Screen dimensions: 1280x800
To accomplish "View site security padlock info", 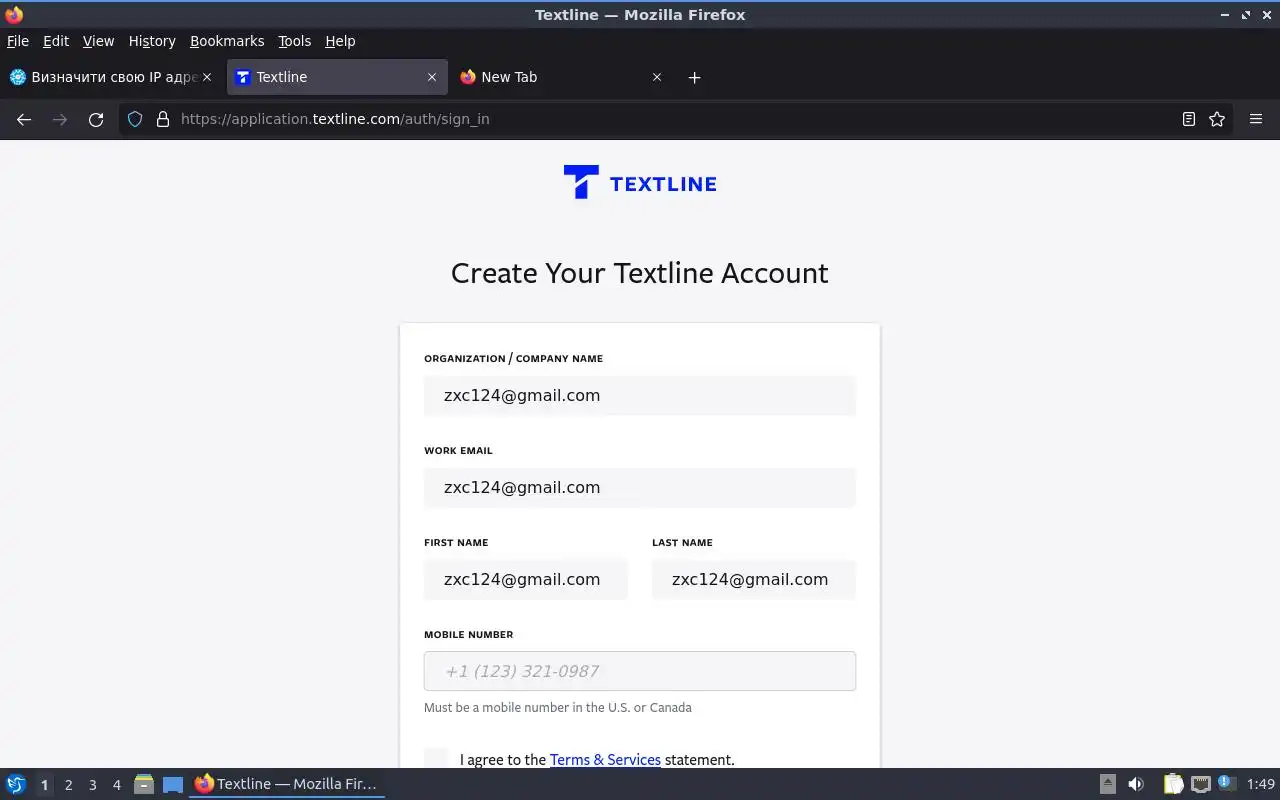I will [163, 119].
